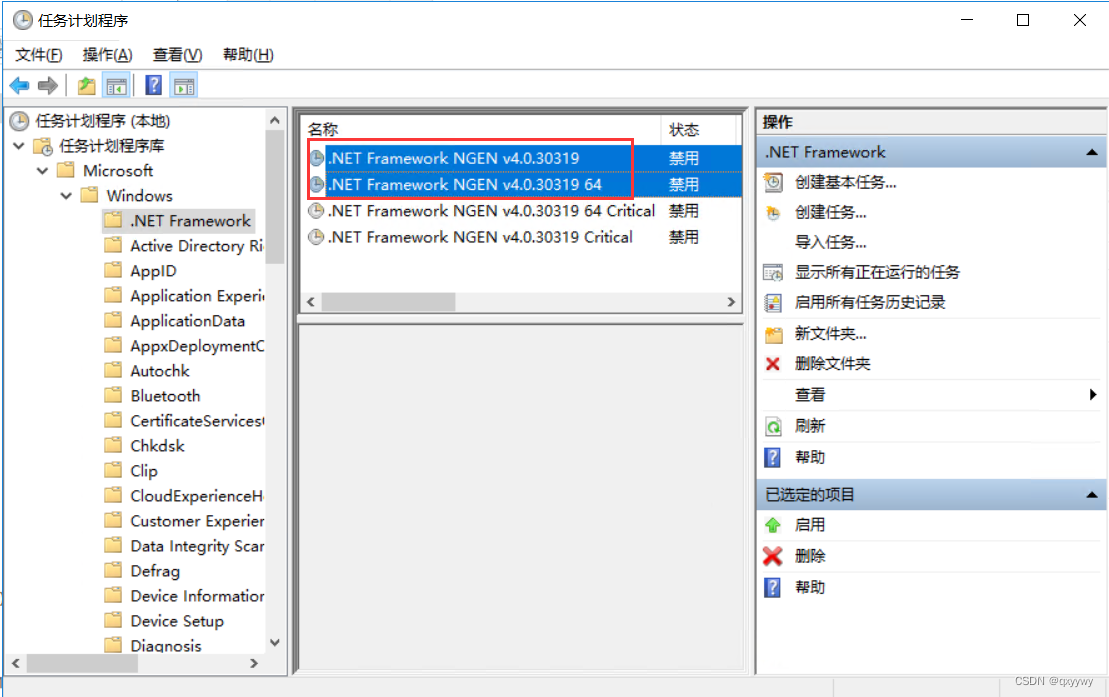Click 导入任务... action
Screen dimensions: 1109x697
[x=830, y=243]
